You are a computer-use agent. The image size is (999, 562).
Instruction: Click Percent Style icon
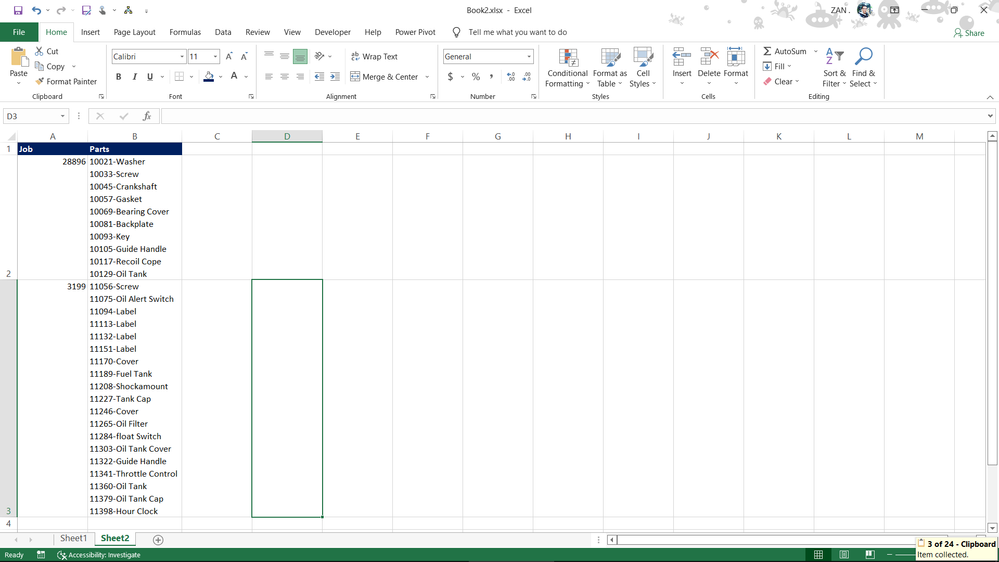(x=476, y=76)
